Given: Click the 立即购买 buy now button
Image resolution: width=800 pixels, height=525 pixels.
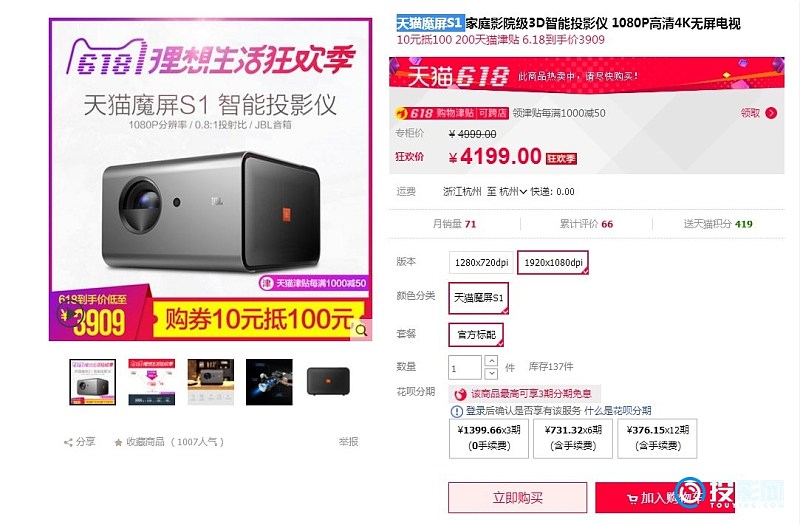Looking at the screenshot, I should (x=518, y=497).
